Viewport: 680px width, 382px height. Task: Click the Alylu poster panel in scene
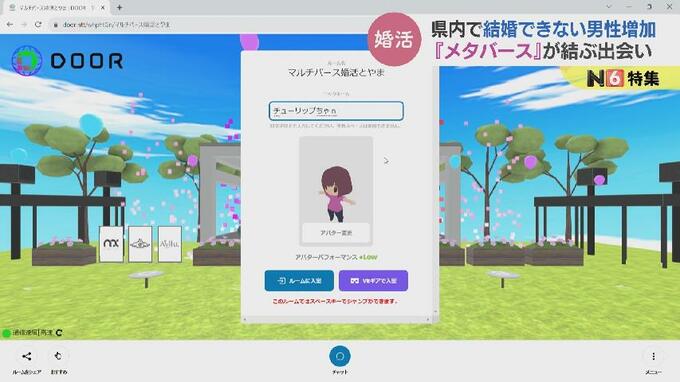(170, 244)
